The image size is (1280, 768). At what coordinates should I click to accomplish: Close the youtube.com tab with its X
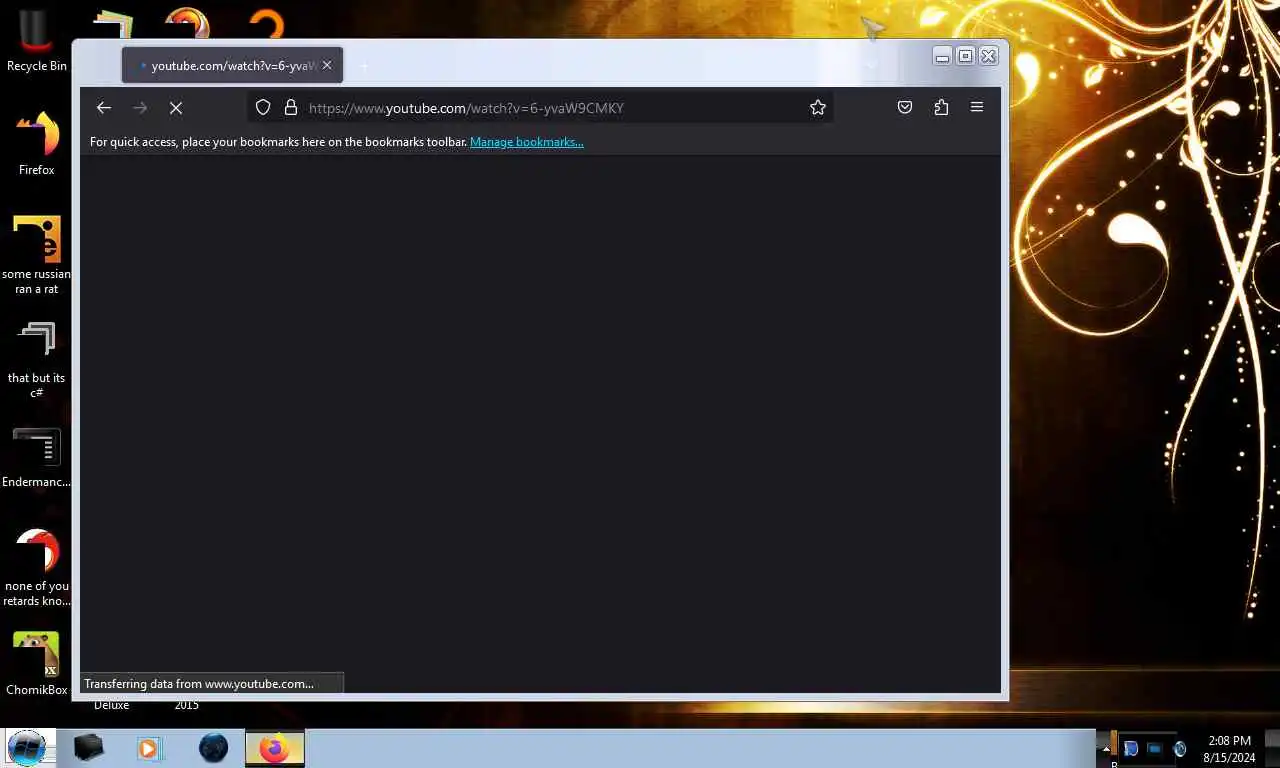click(x=327, y=65)
